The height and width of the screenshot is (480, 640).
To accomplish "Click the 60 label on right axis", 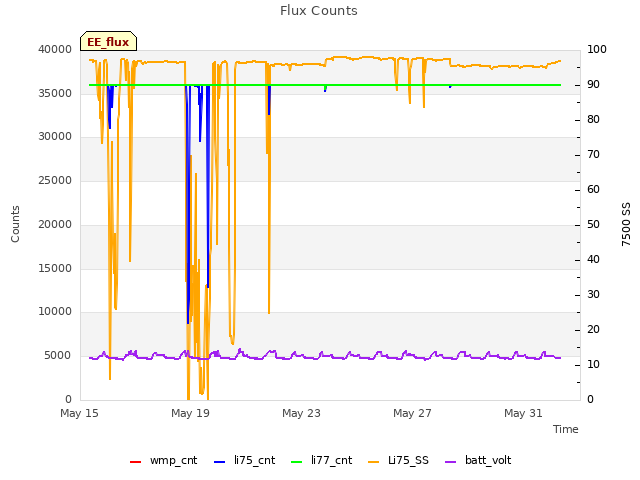I will (x=593, y=189).
